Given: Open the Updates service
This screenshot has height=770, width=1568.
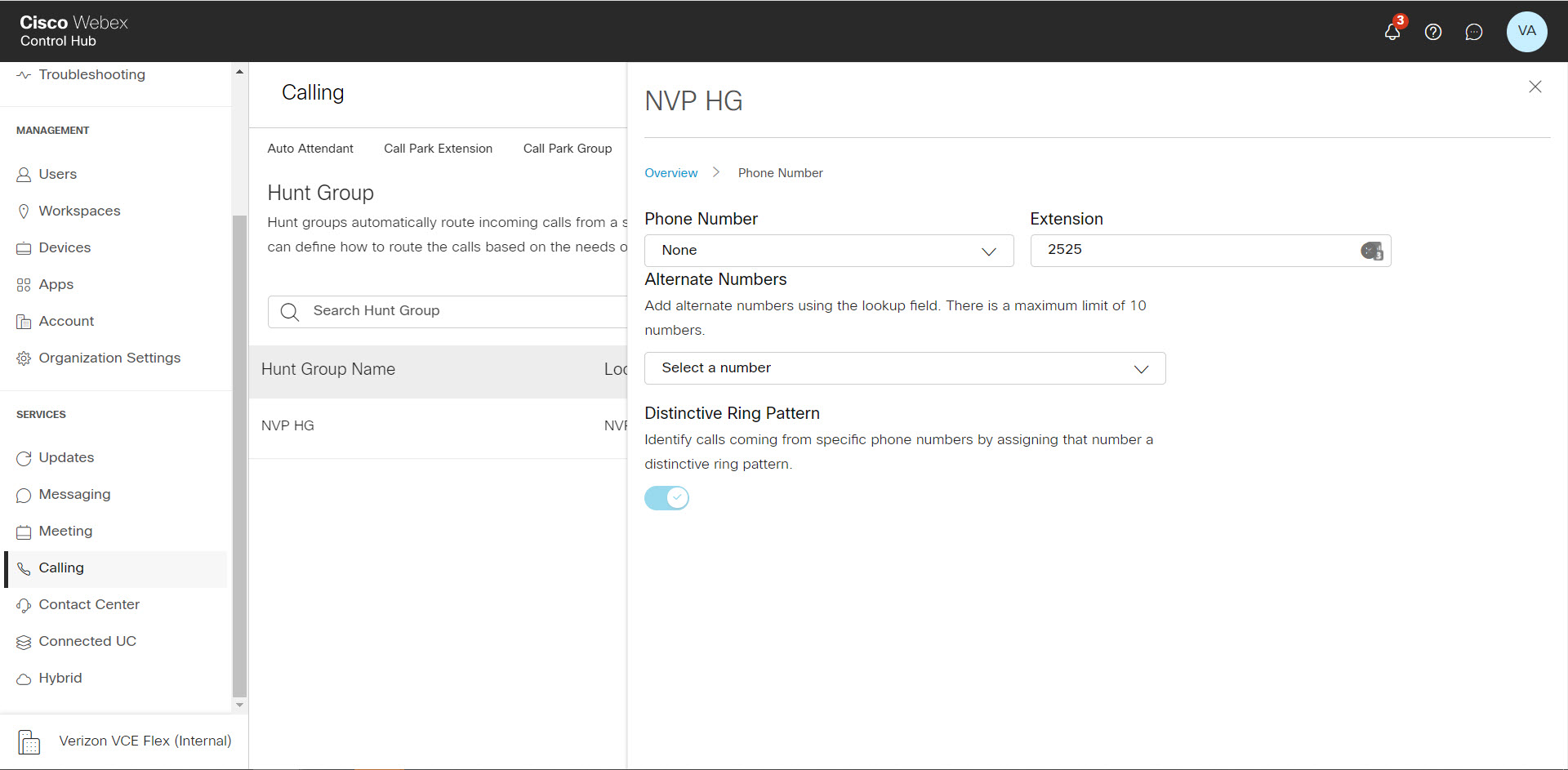Looking at the screenshot, I should 66,457.
